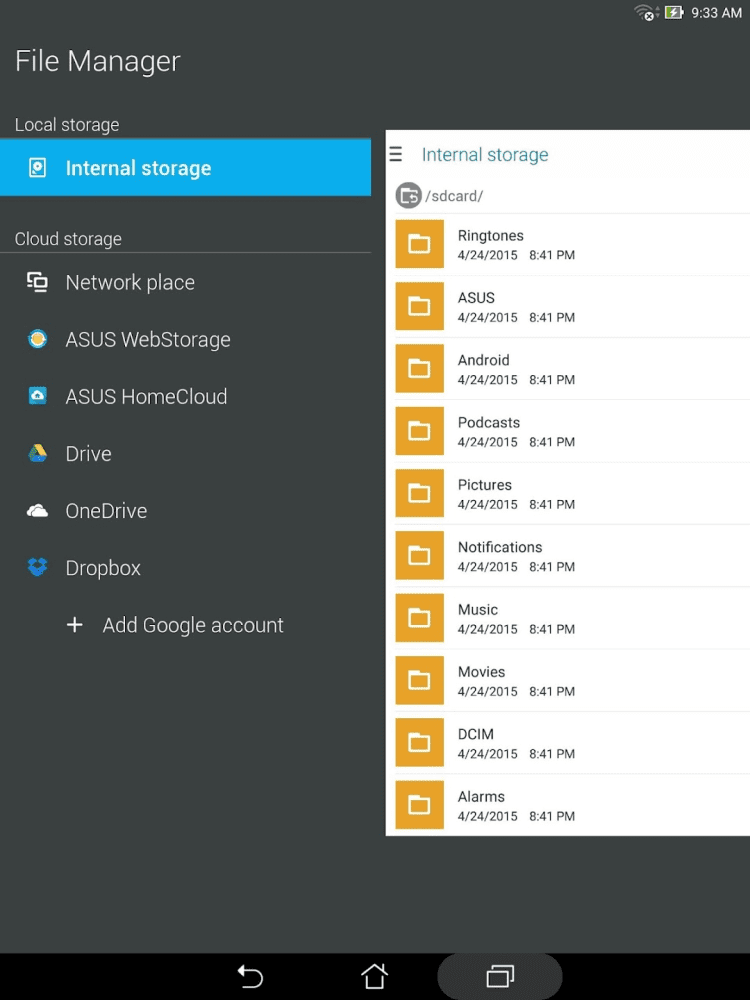
Task: Open the Drive cloud storage icon
Action: tap(37, 454)
